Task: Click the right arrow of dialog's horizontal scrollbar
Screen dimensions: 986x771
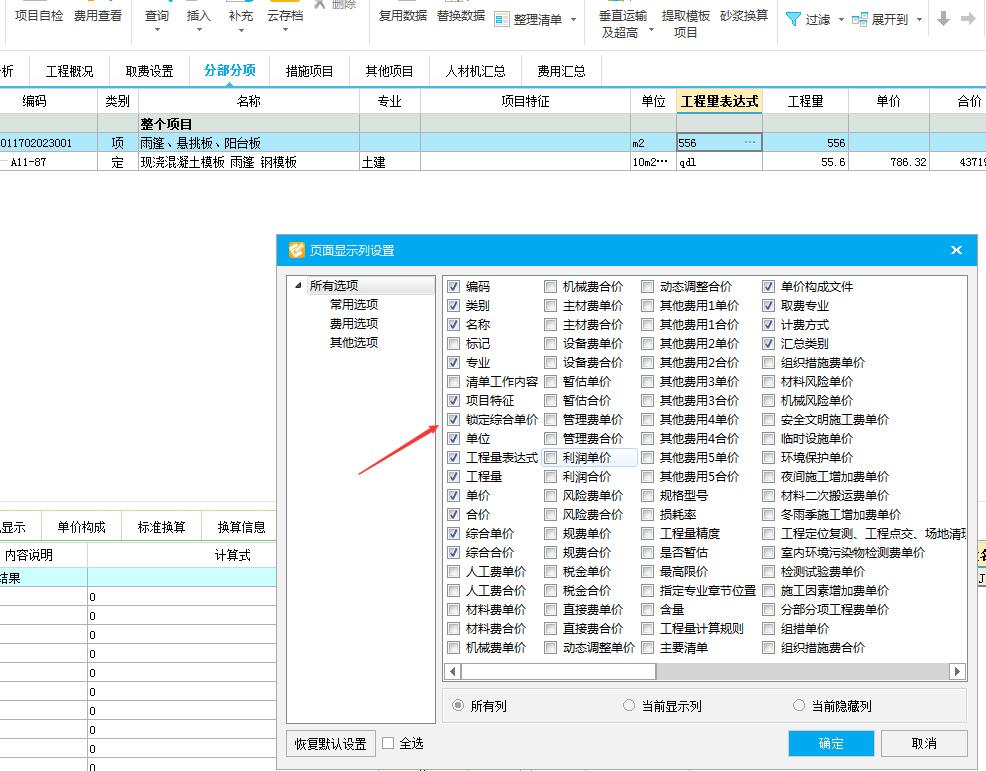Action: pos(957,671)
